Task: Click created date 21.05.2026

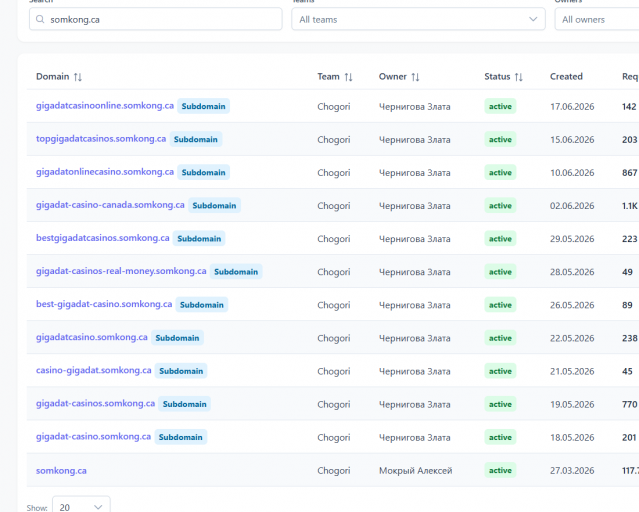Action: coord(572,371)
